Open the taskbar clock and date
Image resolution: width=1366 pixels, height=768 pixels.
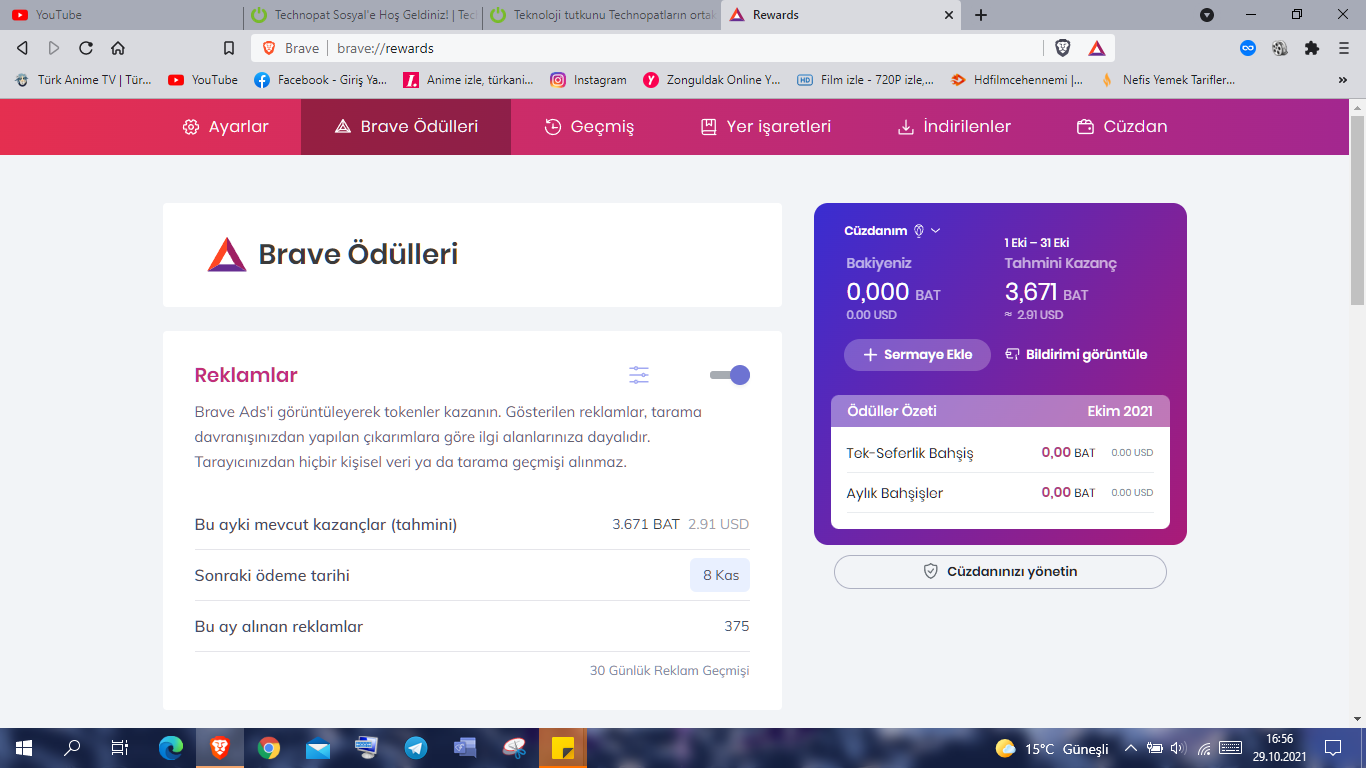[x=1280, y=748]
